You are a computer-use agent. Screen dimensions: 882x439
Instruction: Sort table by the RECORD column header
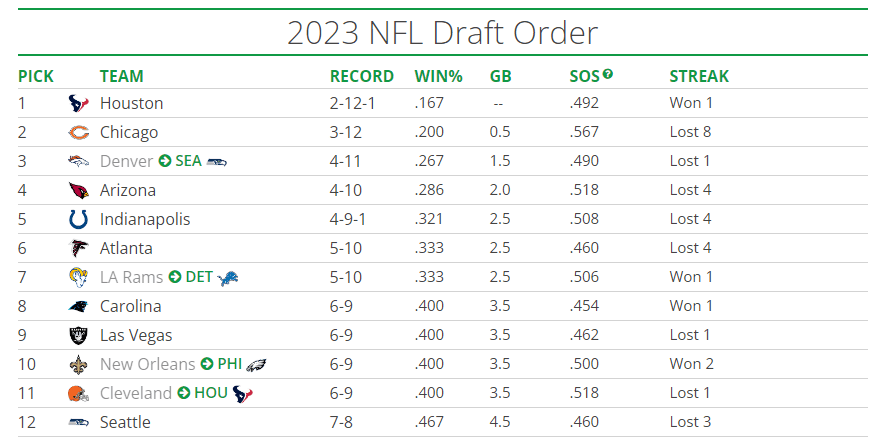[360, 76]
